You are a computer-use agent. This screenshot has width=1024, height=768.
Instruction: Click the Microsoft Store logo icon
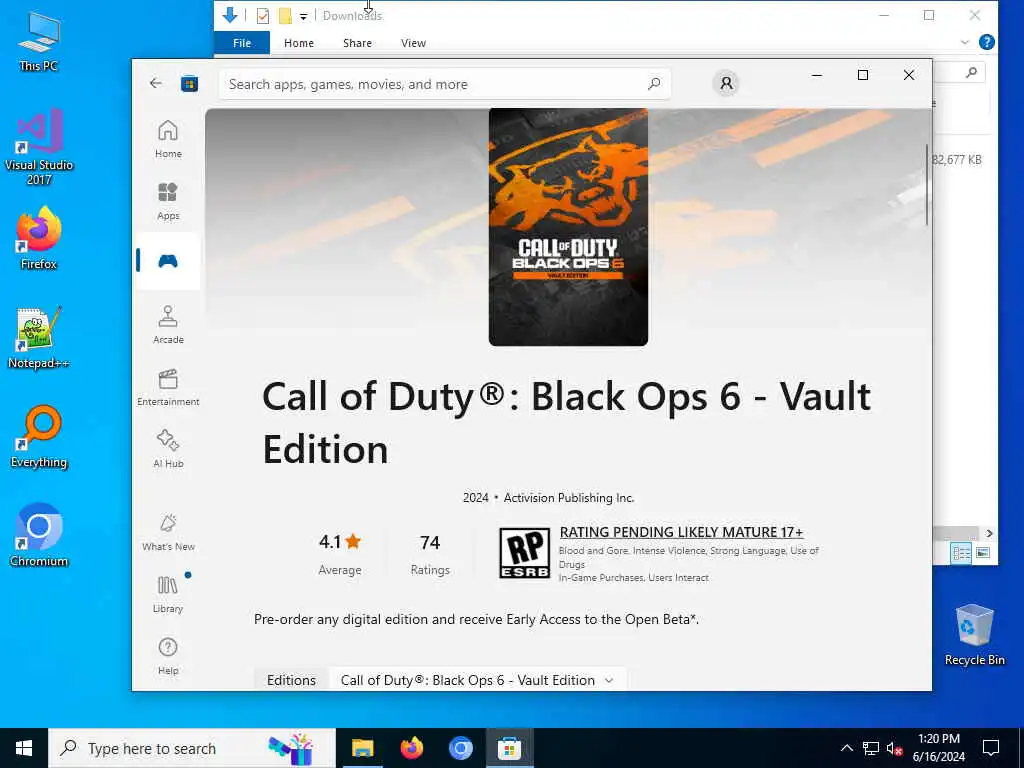pos(189,84)
